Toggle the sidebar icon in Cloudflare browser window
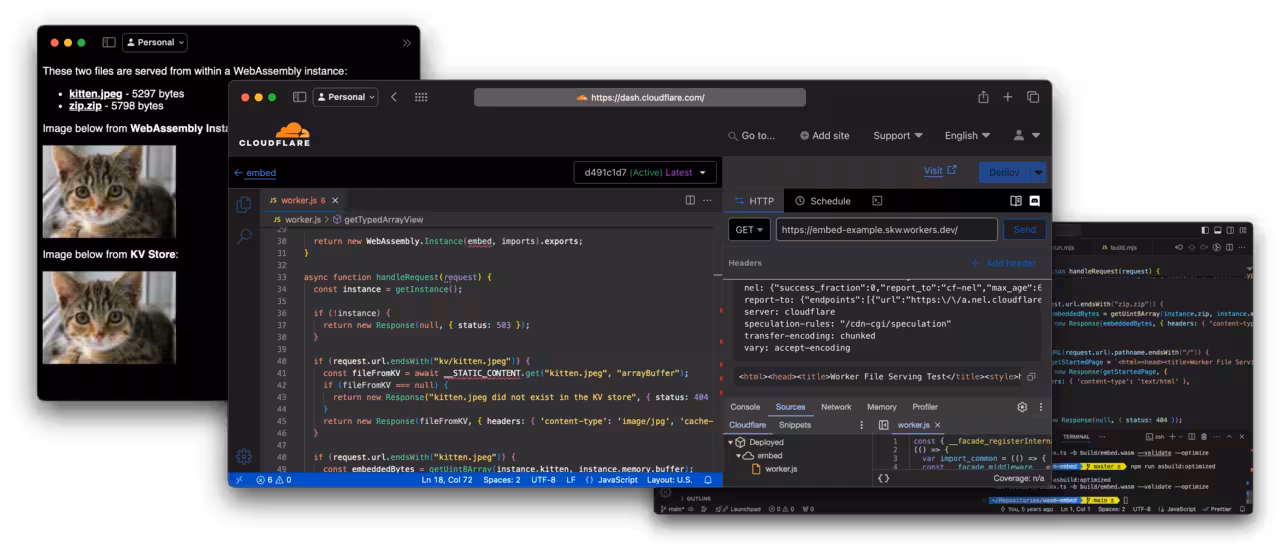Viewport: 1280px width, 550px height. tap(299, 97)
